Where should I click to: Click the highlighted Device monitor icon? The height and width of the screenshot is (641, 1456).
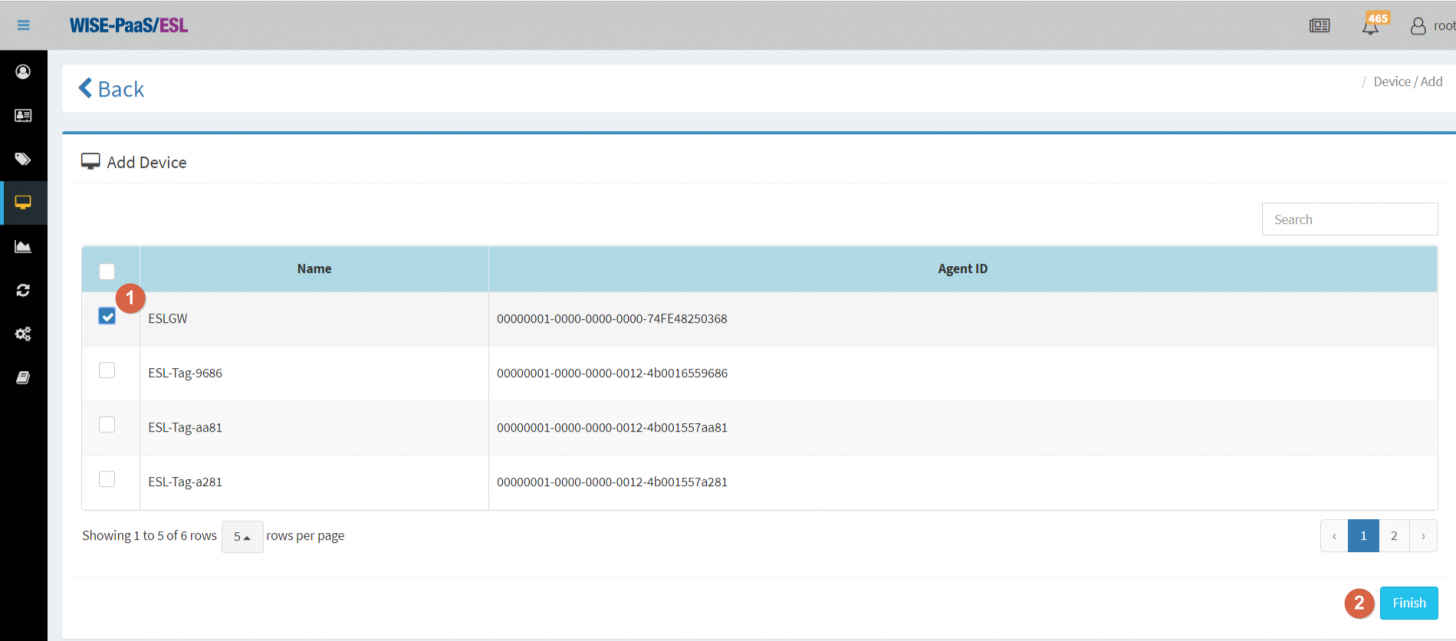pos(22,202)
